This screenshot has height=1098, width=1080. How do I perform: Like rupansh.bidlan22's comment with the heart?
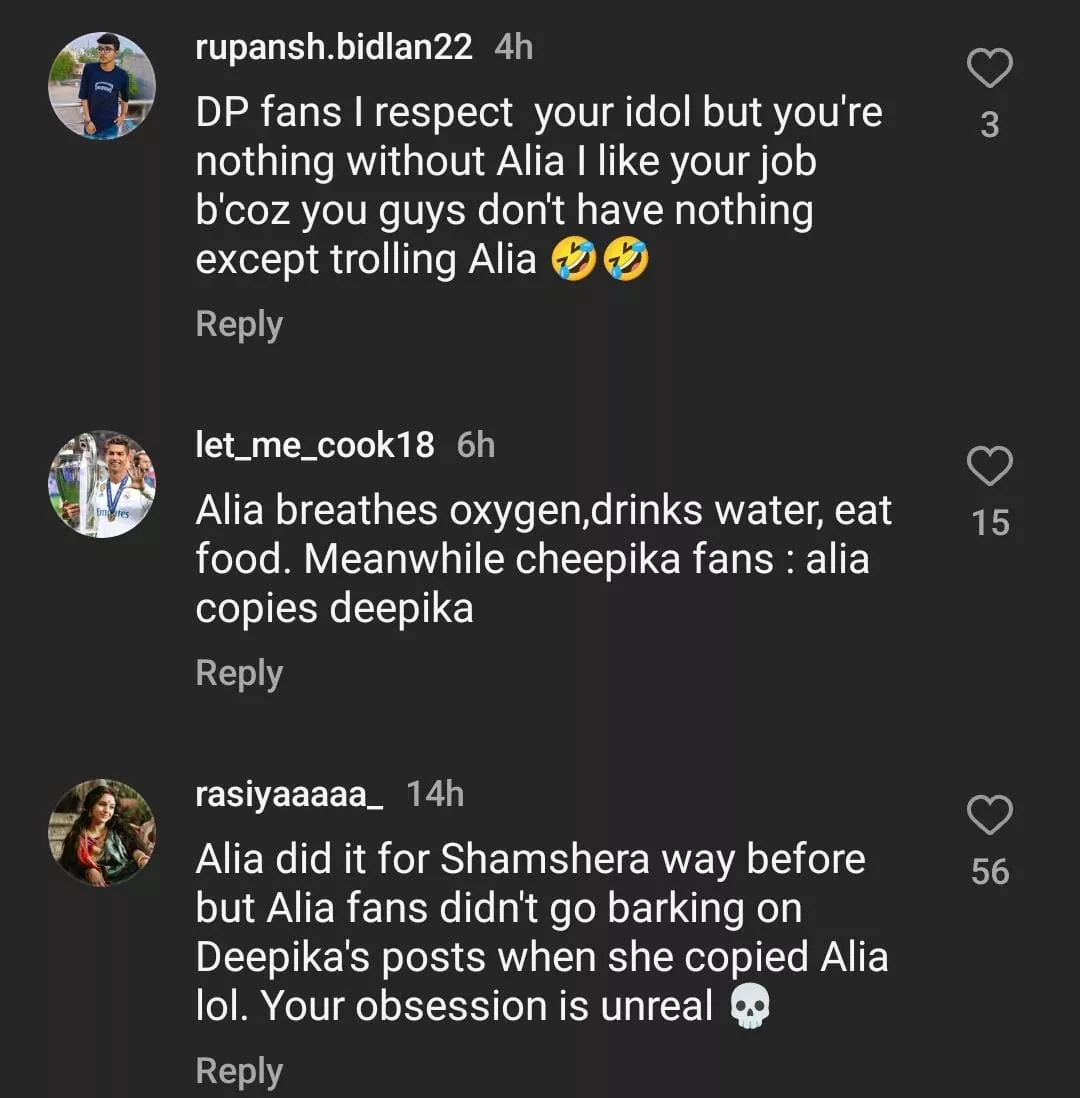pos(990,69)
